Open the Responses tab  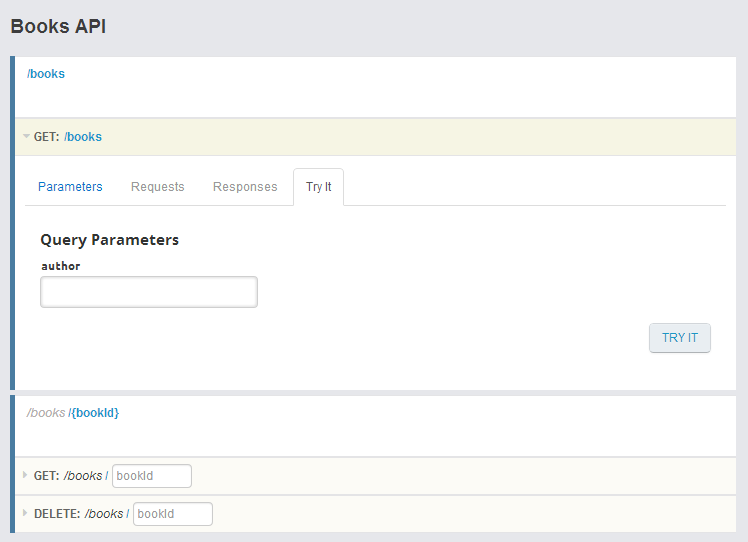245,187
